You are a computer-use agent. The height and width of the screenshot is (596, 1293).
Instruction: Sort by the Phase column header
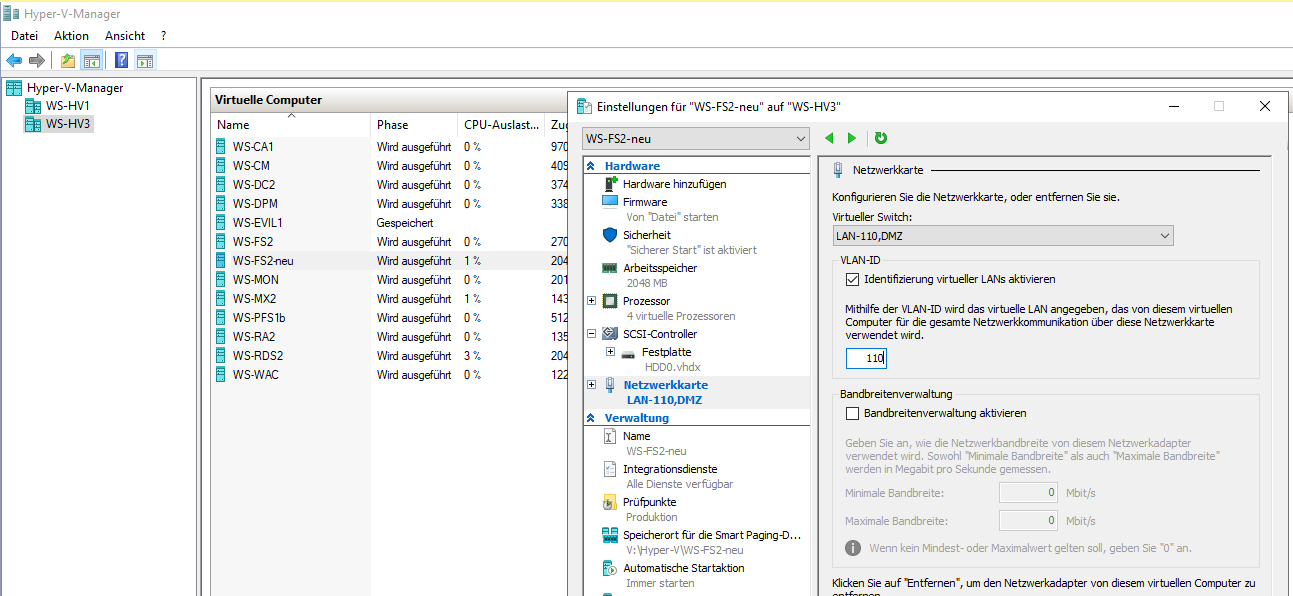point(415,125)
